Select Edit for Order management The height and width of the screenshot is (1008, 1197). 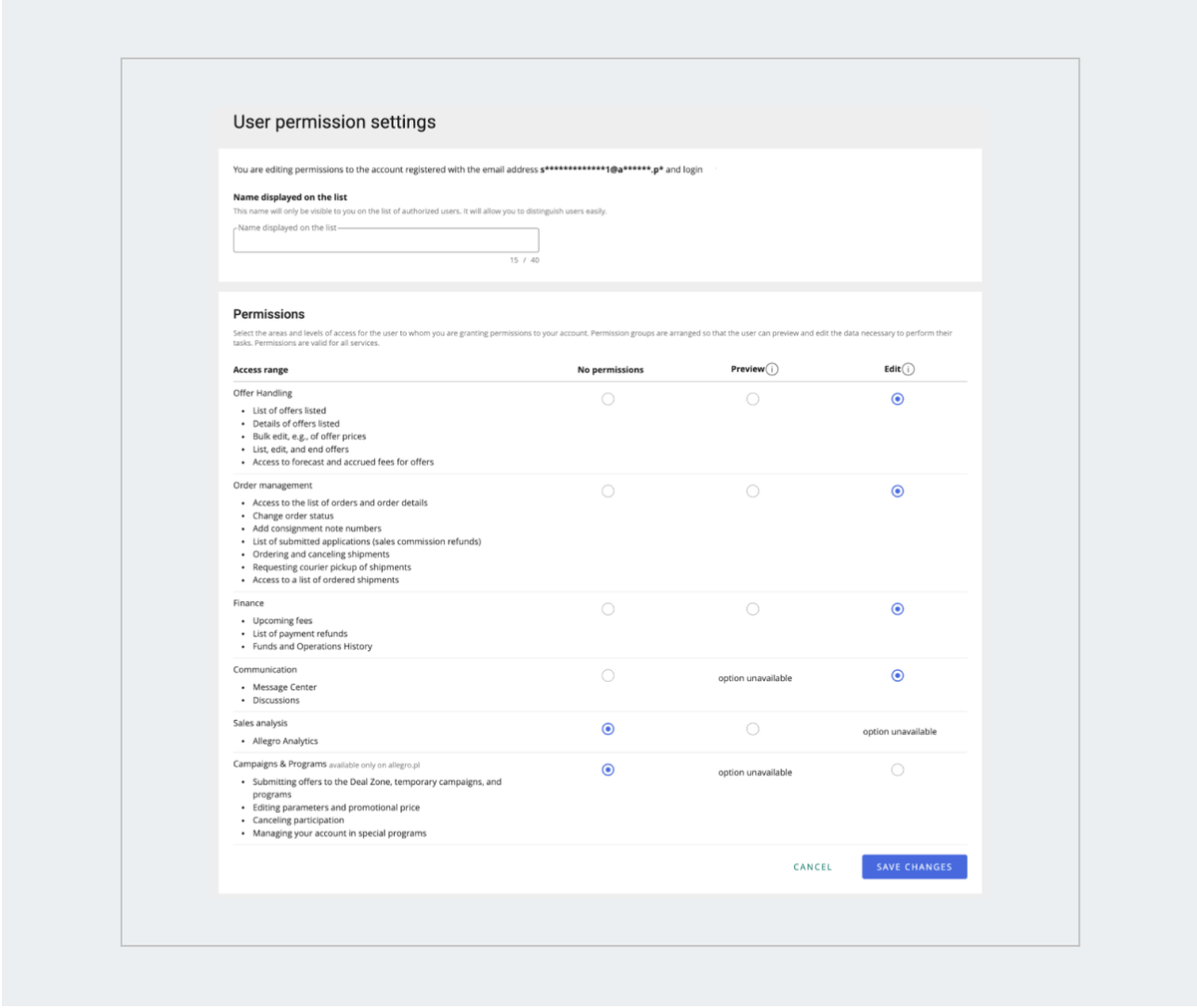(x=897, y=492)
